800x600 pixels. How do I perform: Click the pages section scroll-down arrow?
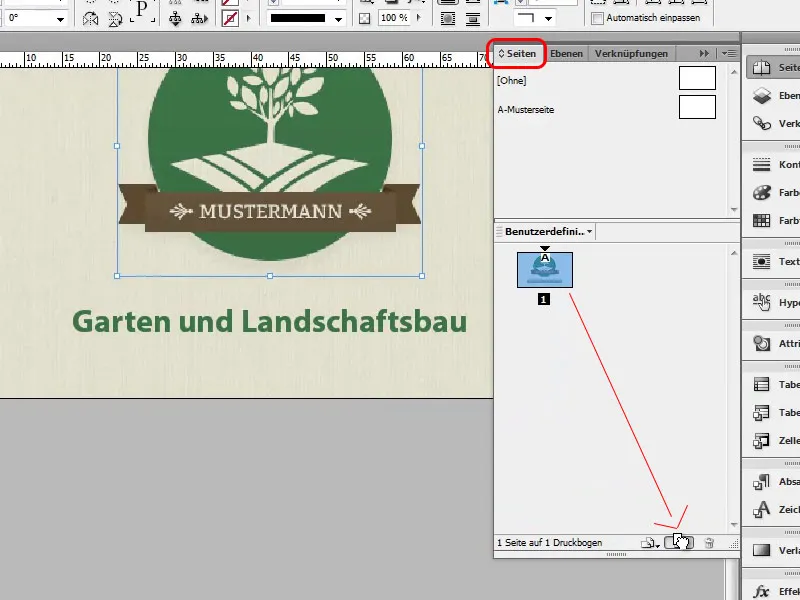point(734,524)
